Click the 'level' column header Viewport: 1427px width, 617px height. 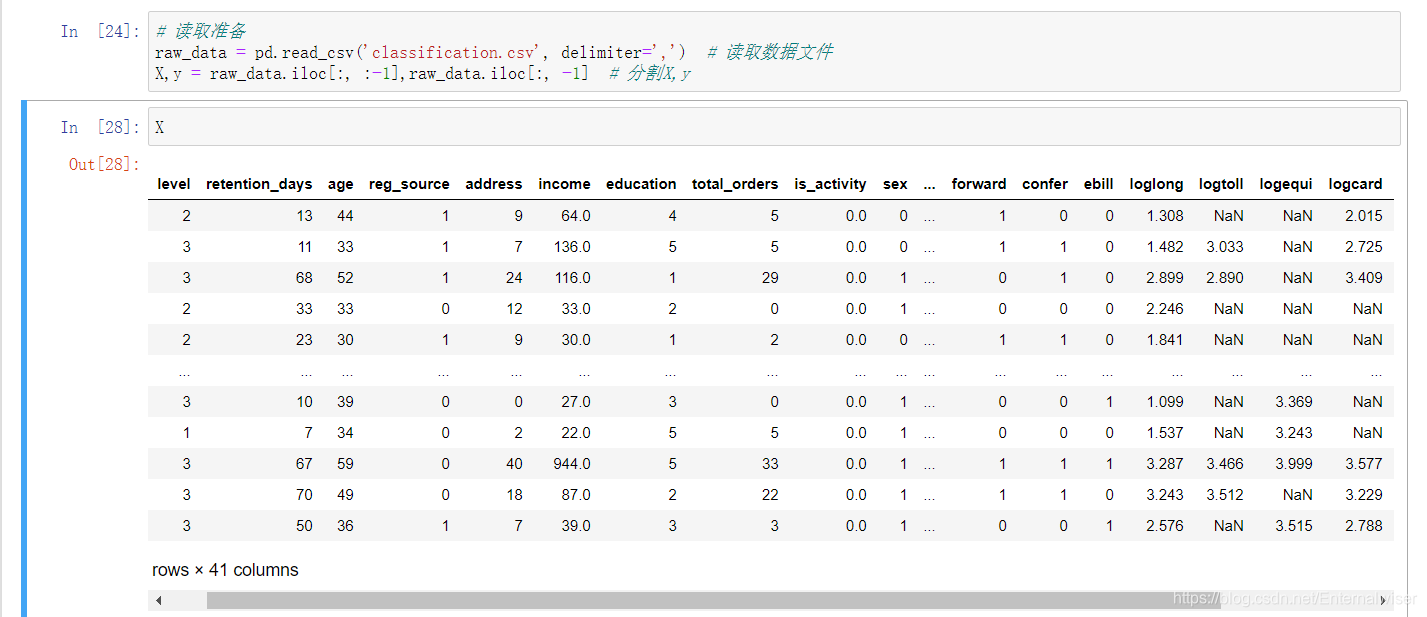[174, 184]
